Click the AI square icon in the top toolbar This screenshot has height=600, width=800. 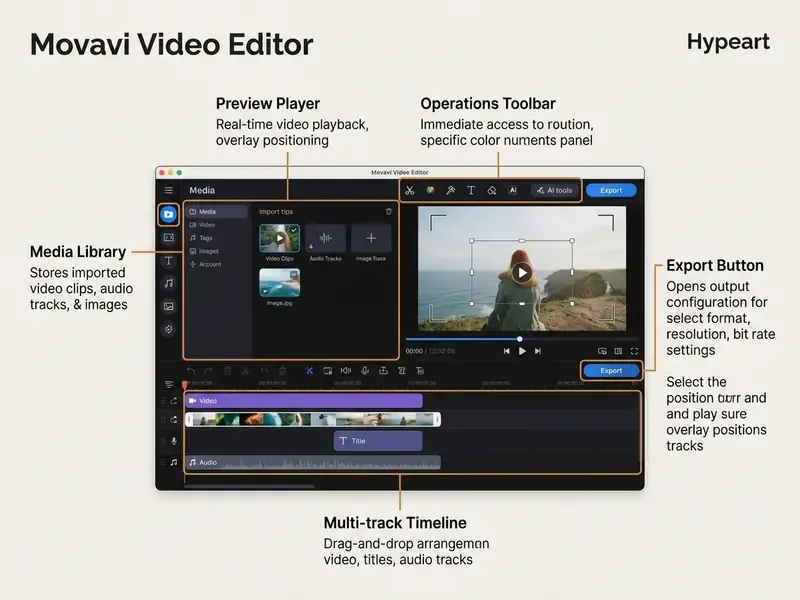coord(513,190)
